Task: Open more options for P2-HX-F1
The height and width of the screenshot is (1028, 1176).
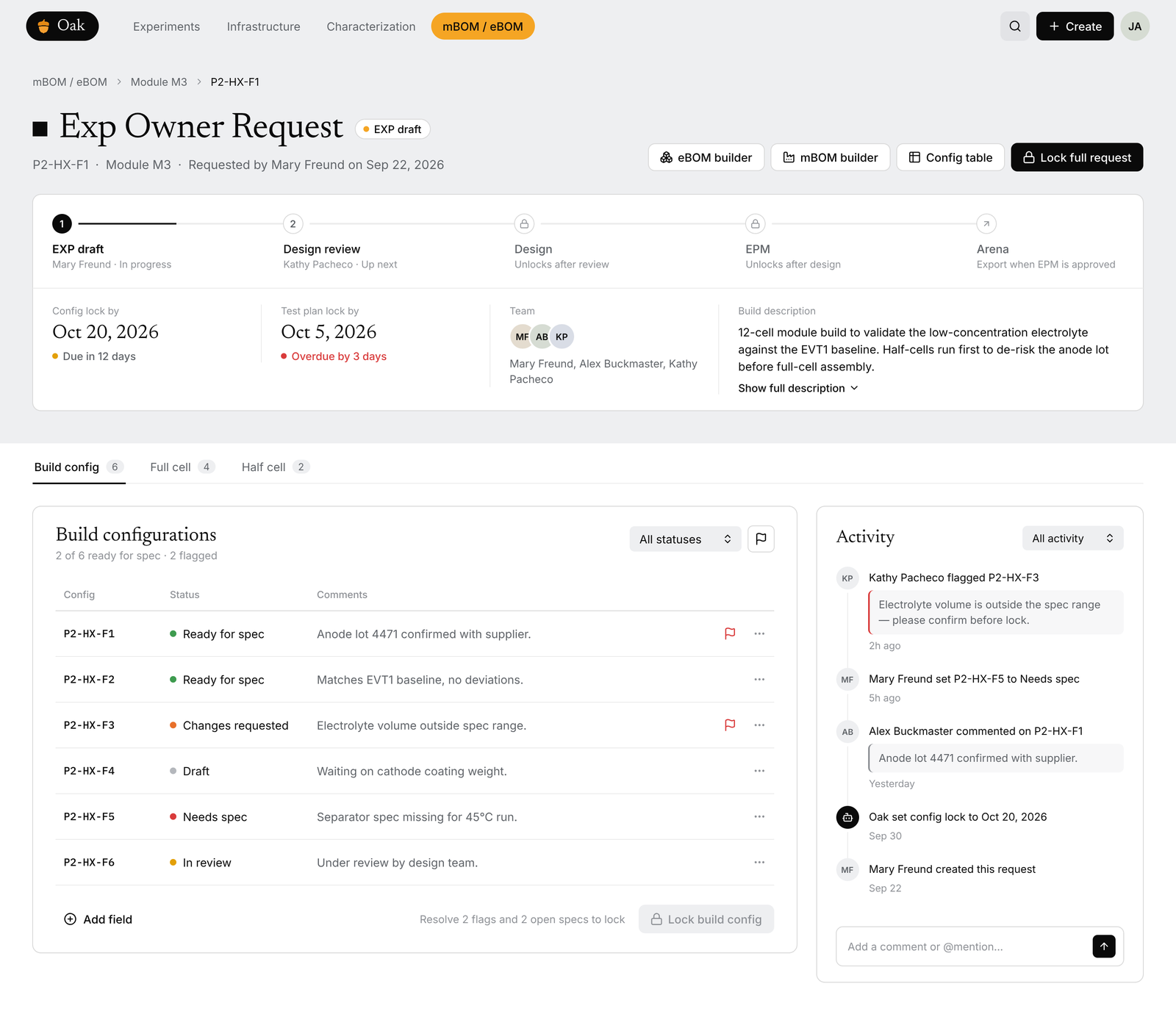Action: click(759, 633)
